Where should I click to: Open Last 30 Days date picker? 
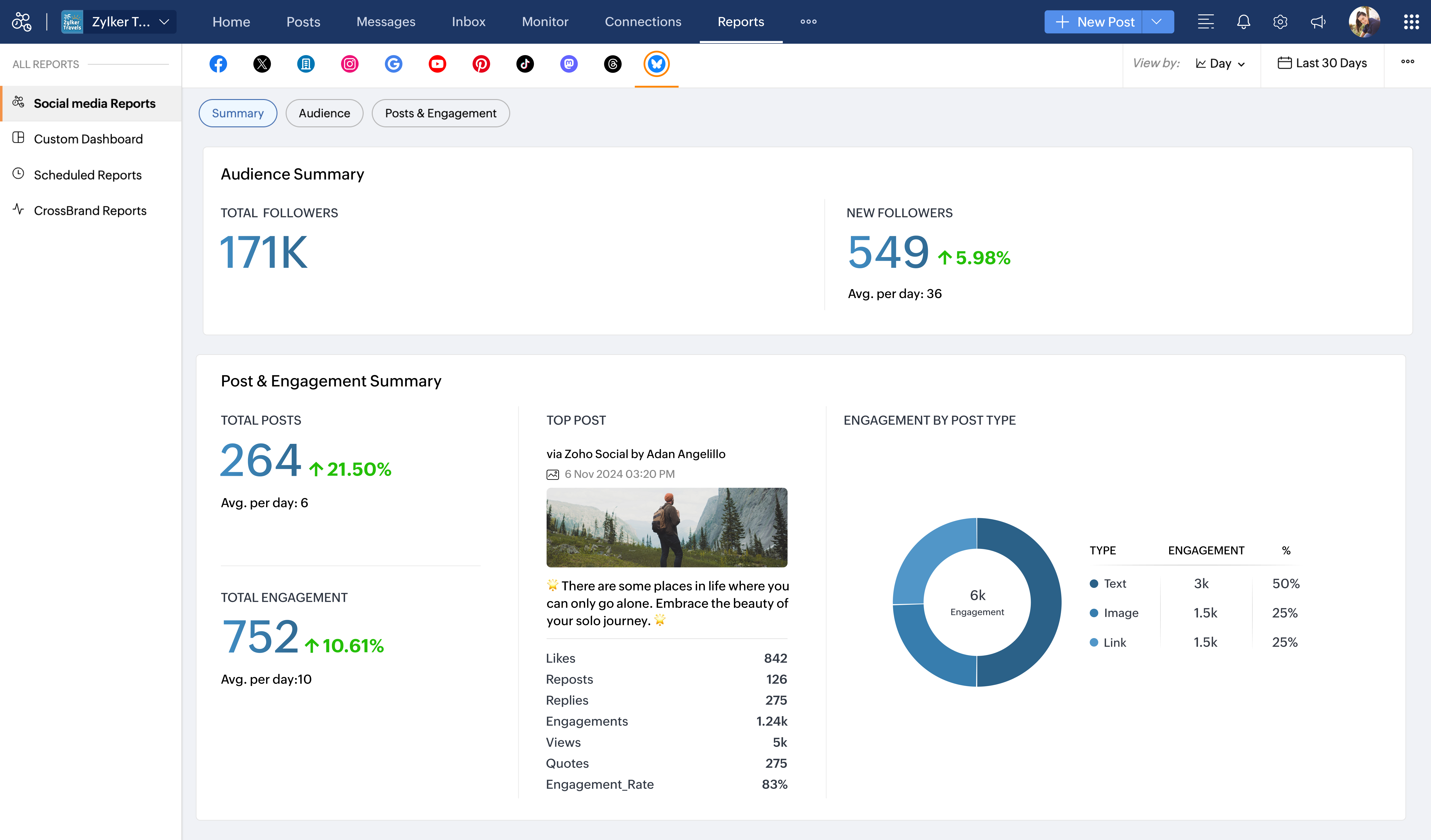click(1322, 63)
